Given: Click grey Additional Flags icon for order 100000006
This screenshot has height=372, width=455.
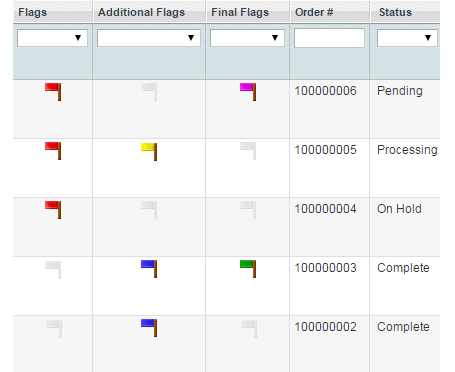Looking at the screenshot, I should pos(149,92).
